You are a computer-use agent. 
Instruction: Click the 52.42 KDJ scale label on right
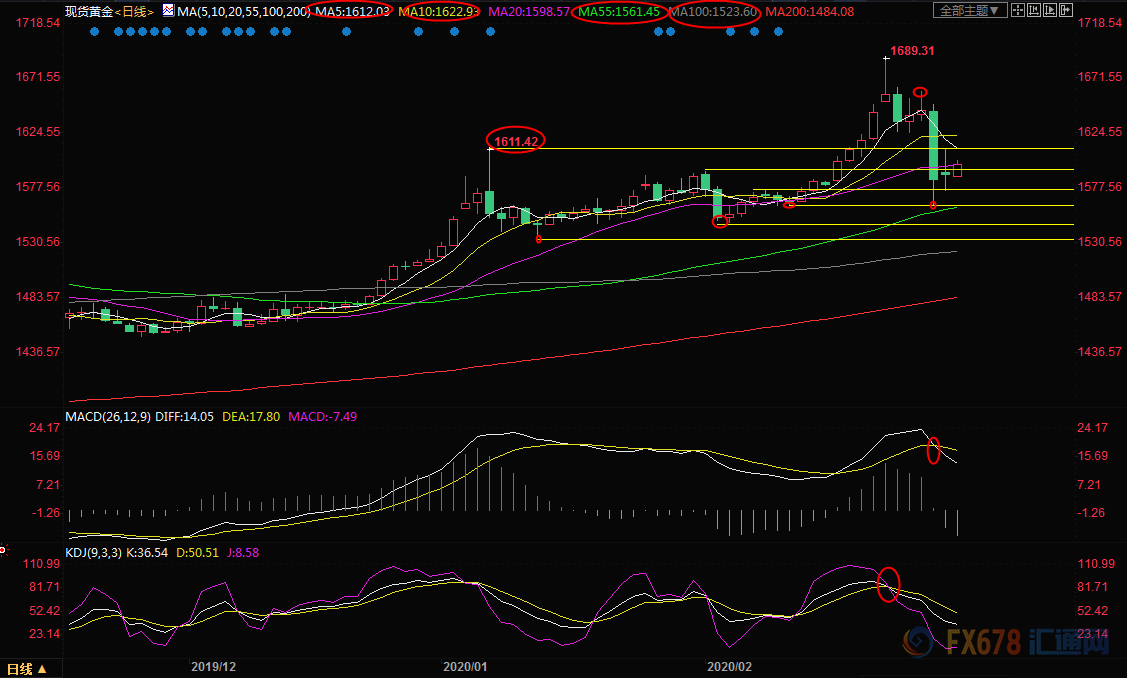tap(1092, 611)
